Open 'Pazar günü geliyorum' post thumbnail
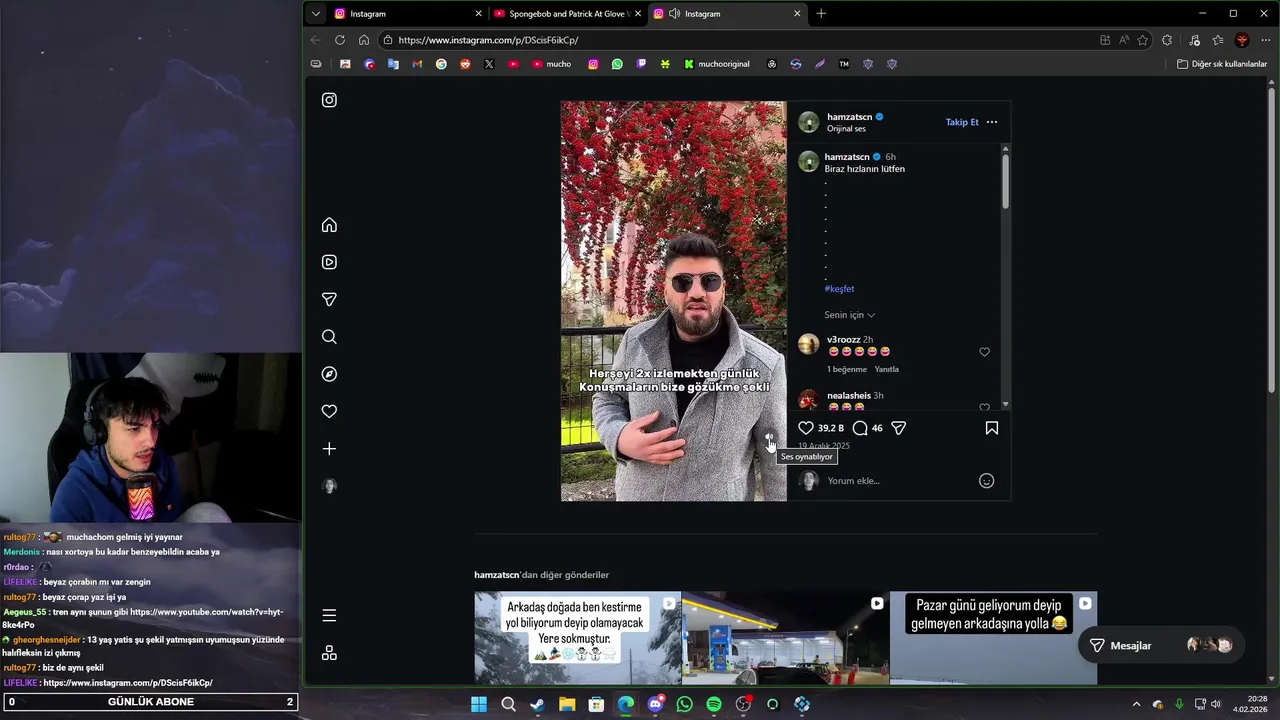The height and width of the screenshot is (720, 1280). point(993,638)
